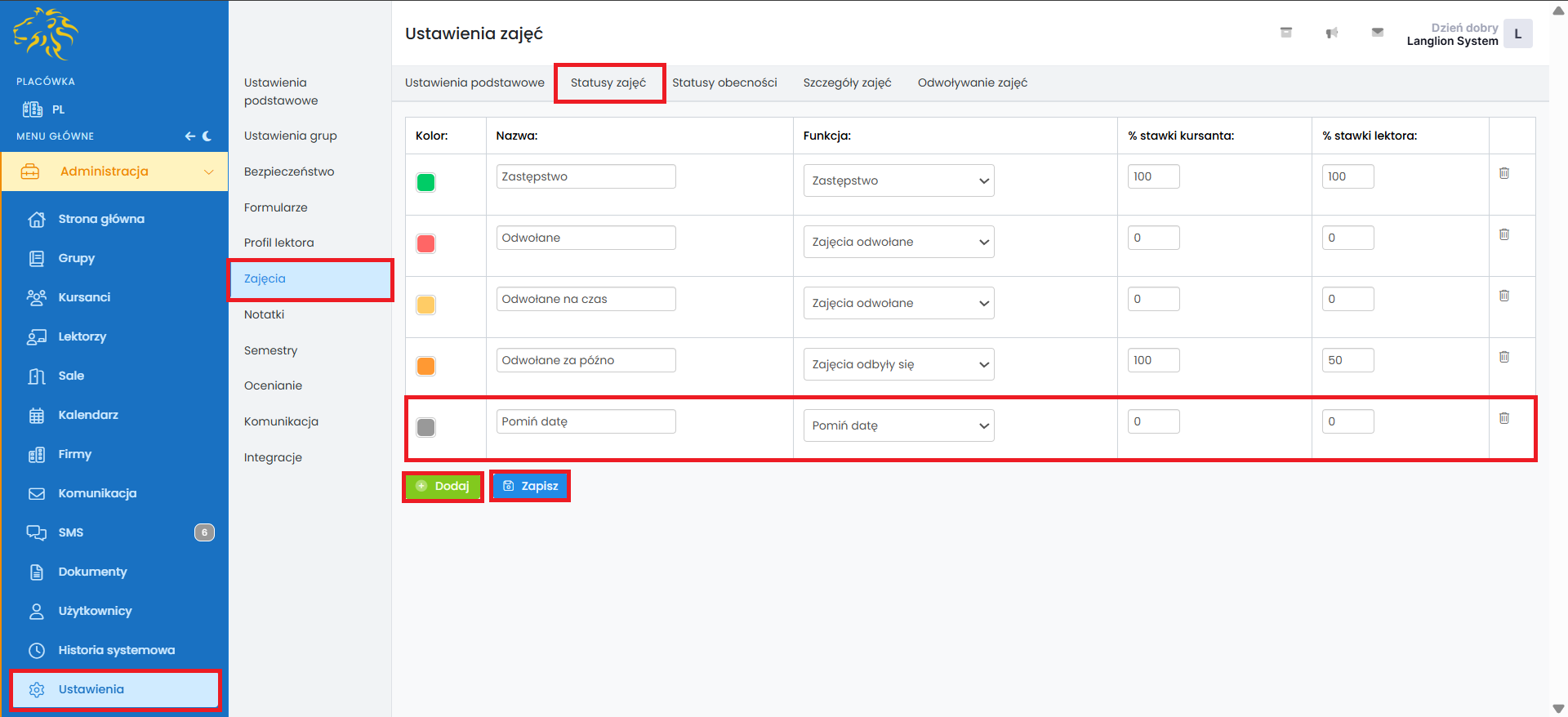1568x717 pixels.
Task: Collapse sidebar with the left arrow icon
Action: point(189,136)
